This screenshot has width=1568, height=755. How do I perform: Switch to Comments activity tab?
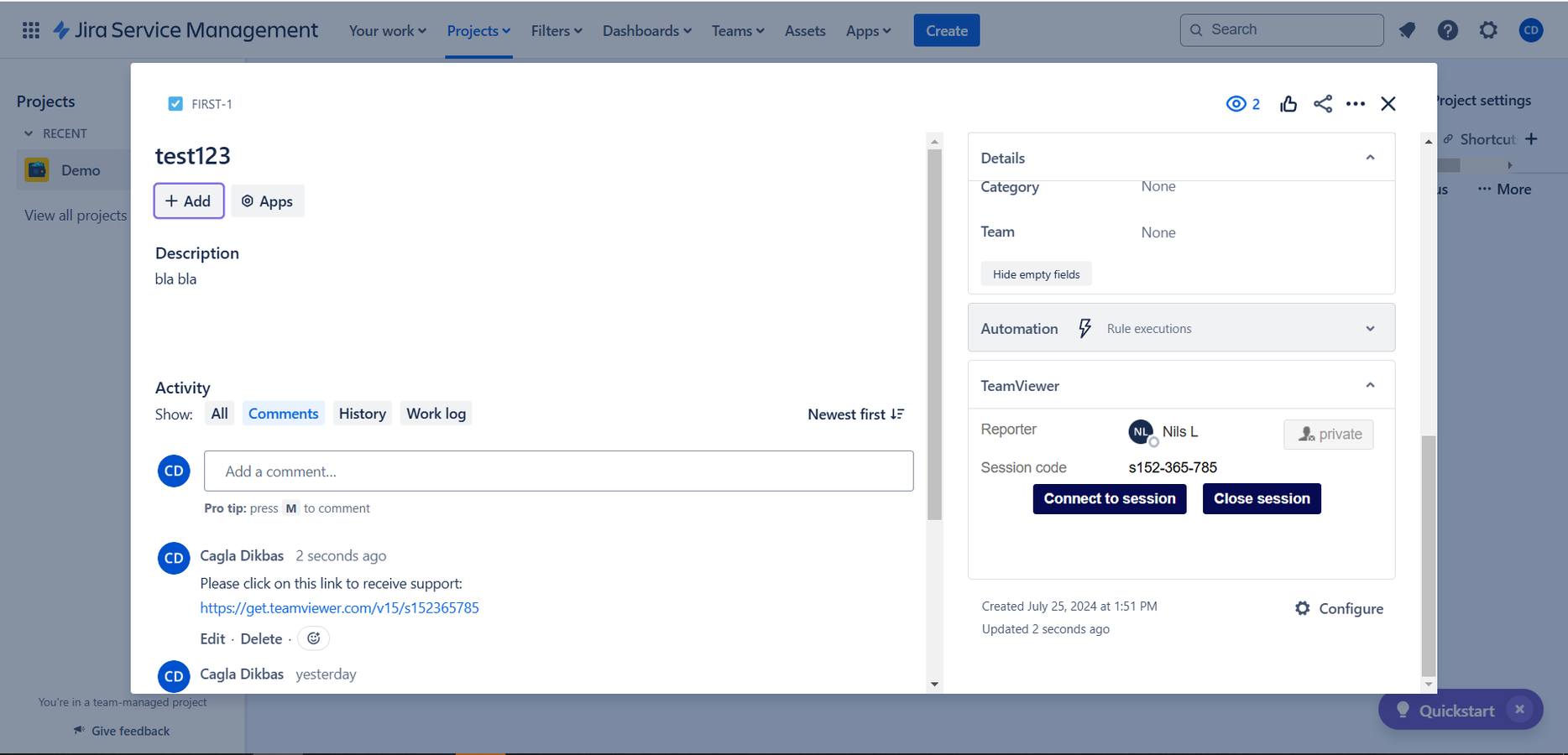point(283,414)
